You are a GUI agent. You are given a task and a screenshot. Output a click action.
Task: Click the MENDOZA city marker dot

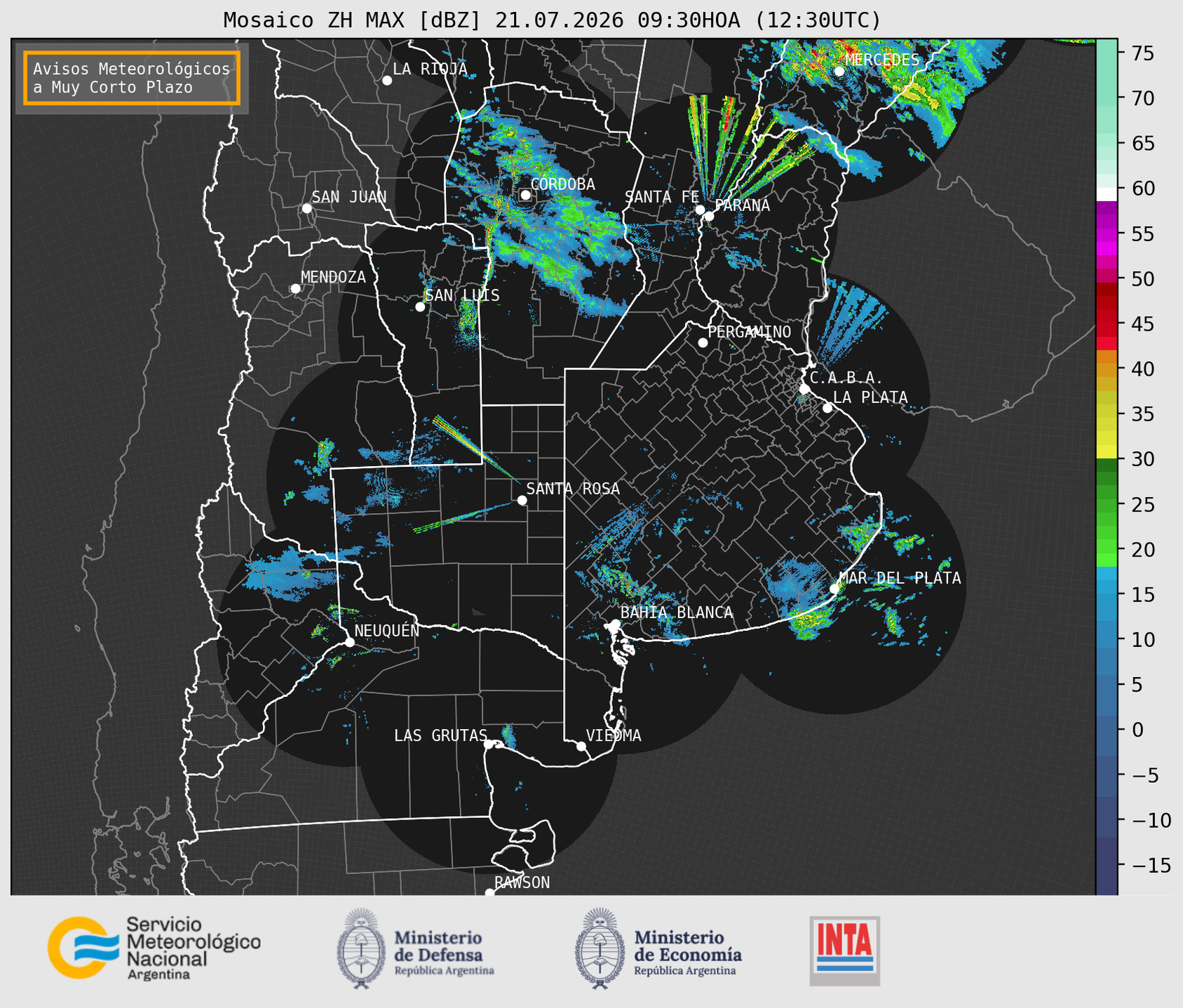[x=295, y=289]
